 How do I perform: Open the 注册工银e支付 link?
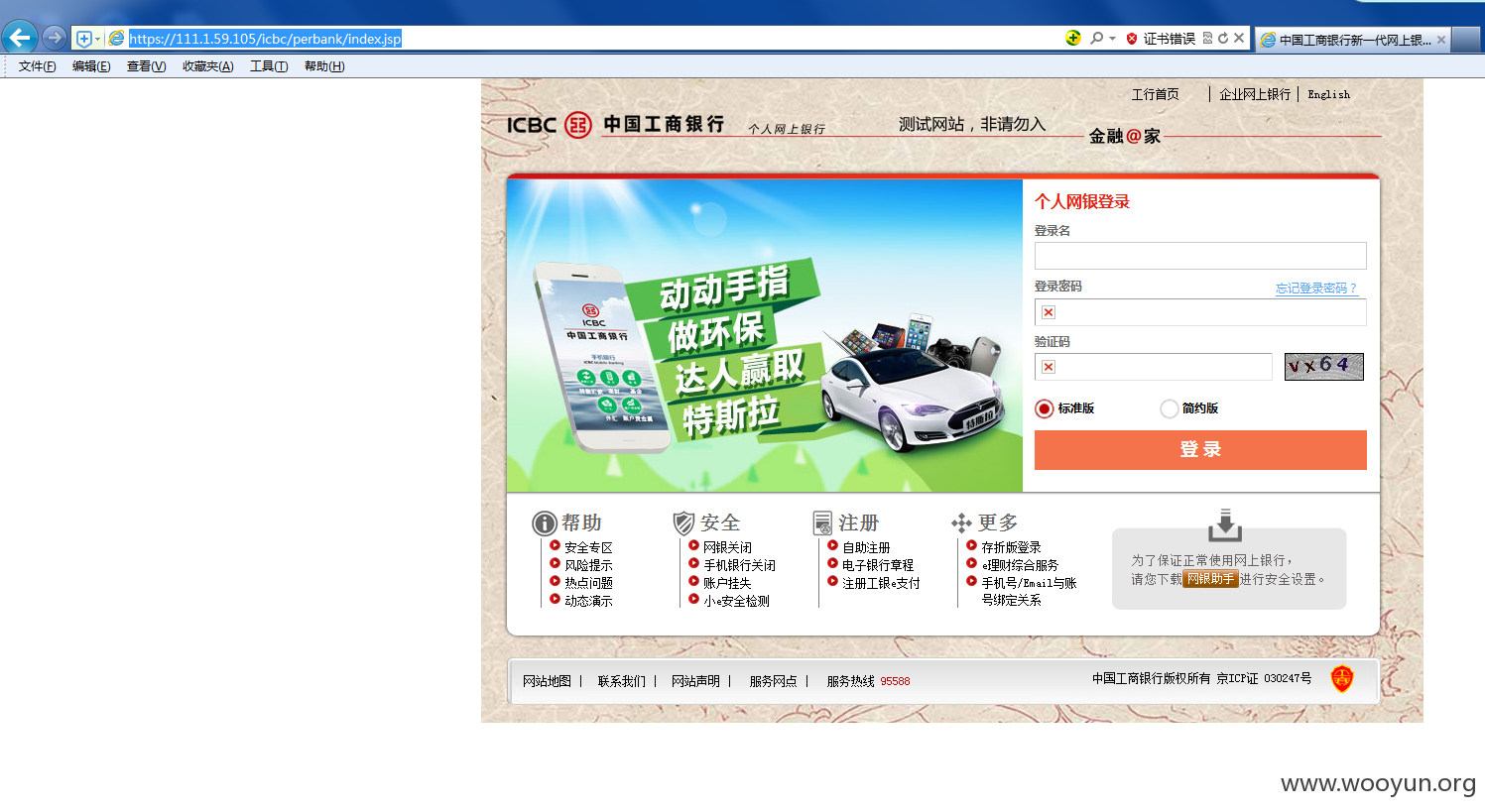881,583
